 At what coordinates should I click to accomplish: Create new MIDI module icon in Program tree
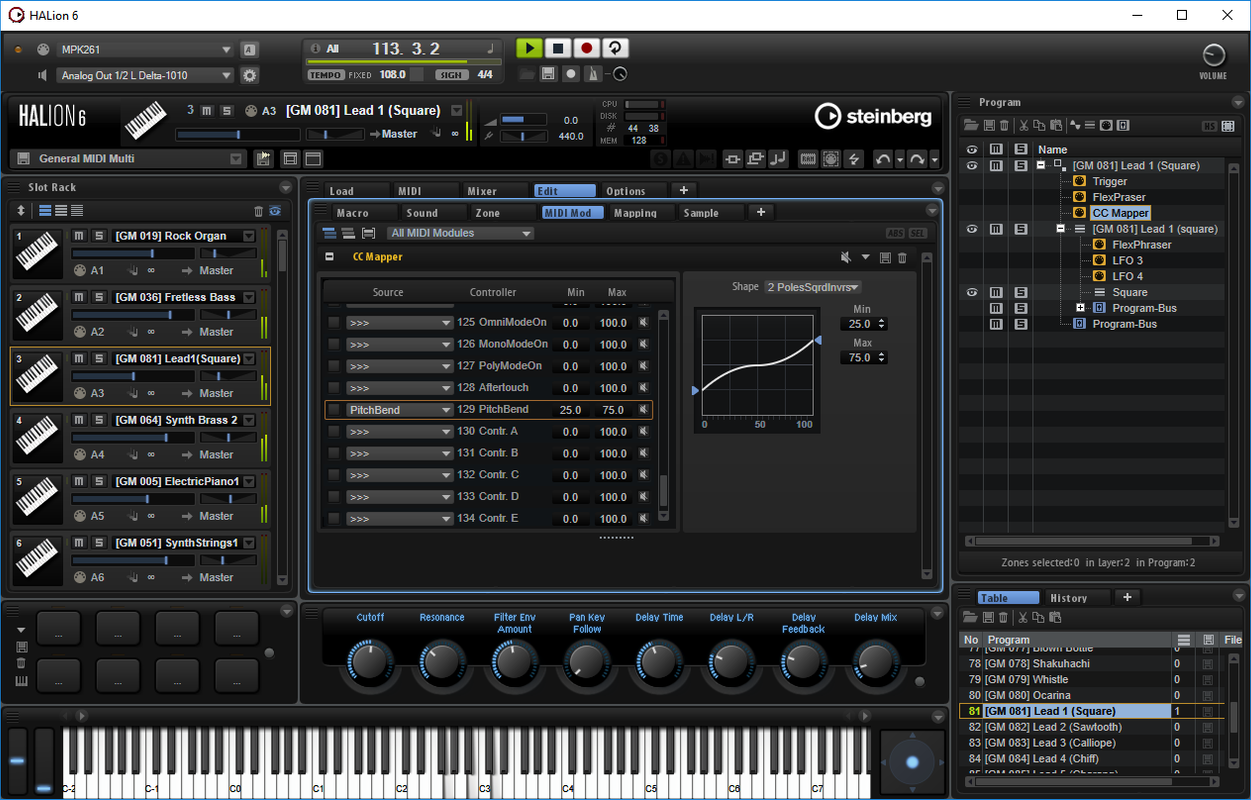click(x=1106, y=125)
